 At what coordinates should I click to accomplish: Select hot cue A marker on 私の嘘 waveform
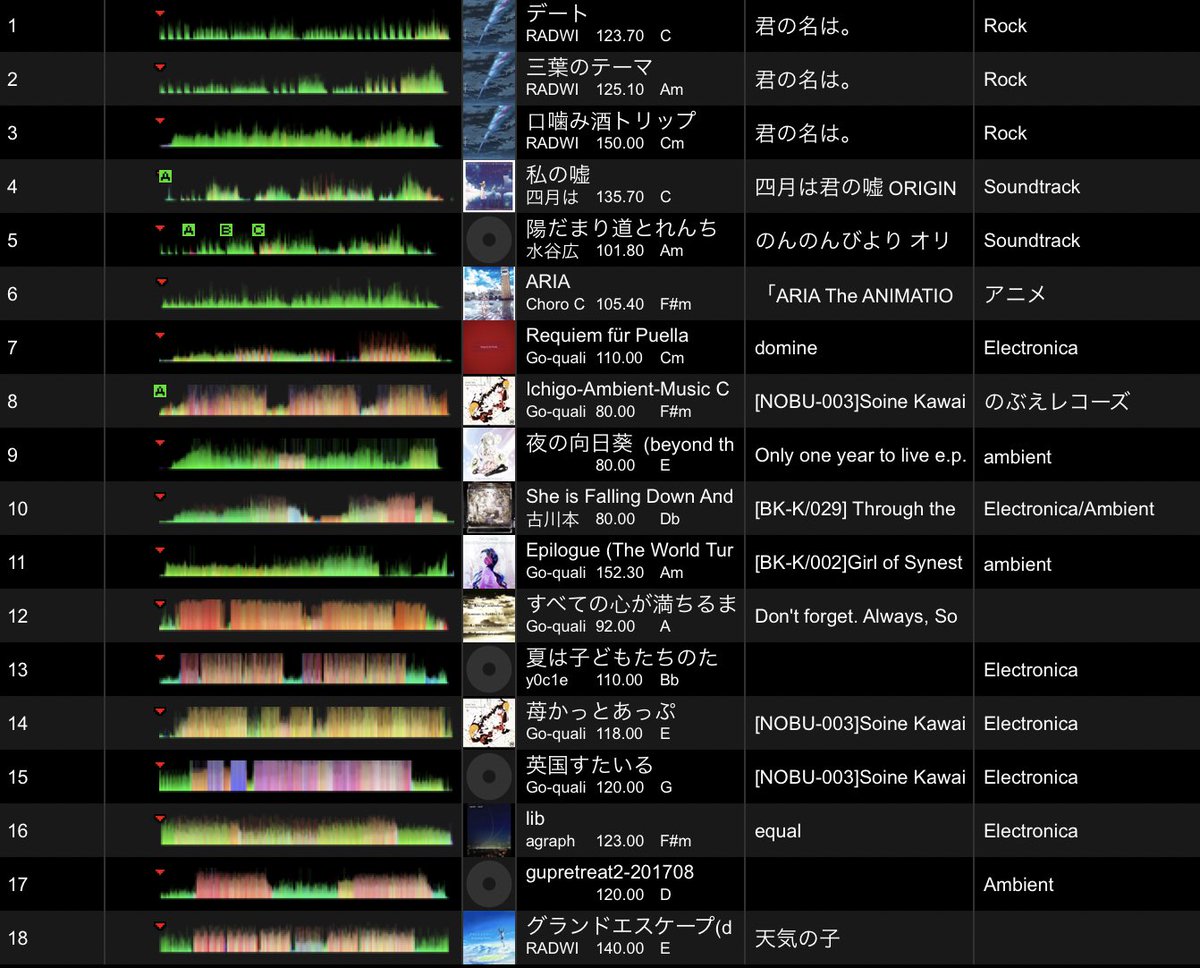point(166,174)
